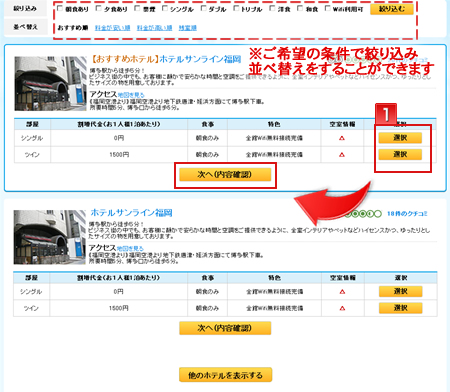Screen dimensions: 450x392
Task: Open the second card's ホテルサンライン福岡 title link
Action: (x=131, y=213)
